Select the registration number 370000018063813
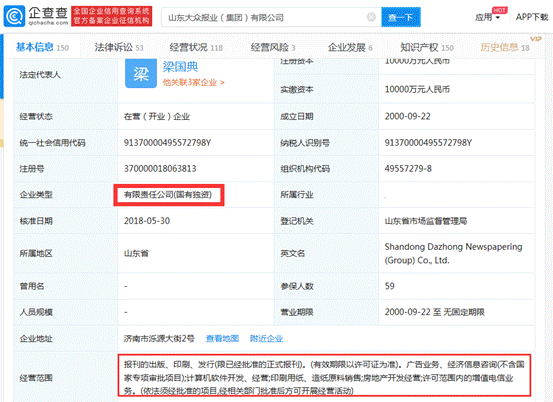 pyautogui.click(x=160, y=169)
